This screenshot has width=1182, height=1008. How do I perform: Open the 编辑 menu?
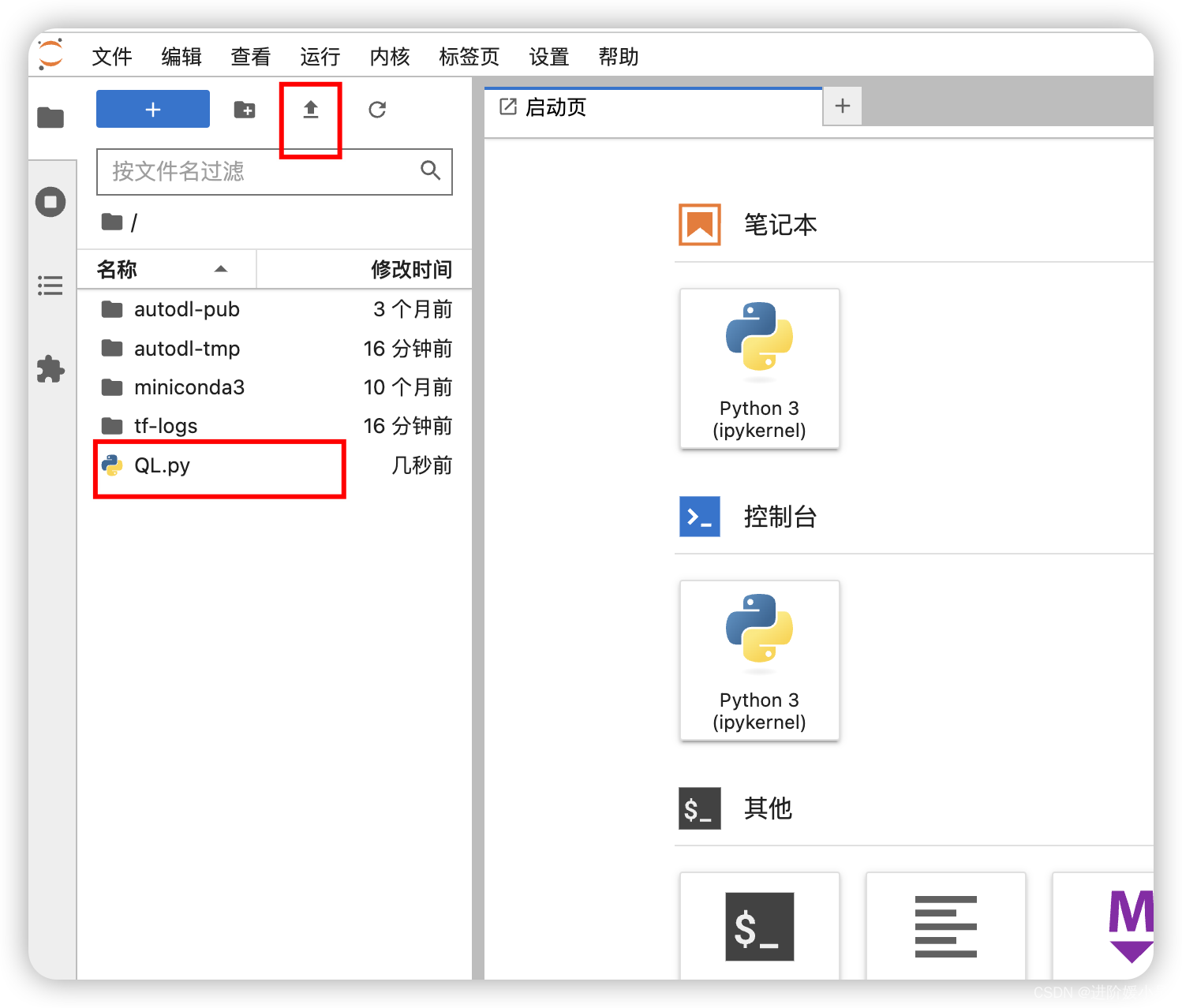pyautogui.click(x=181, y=57)
